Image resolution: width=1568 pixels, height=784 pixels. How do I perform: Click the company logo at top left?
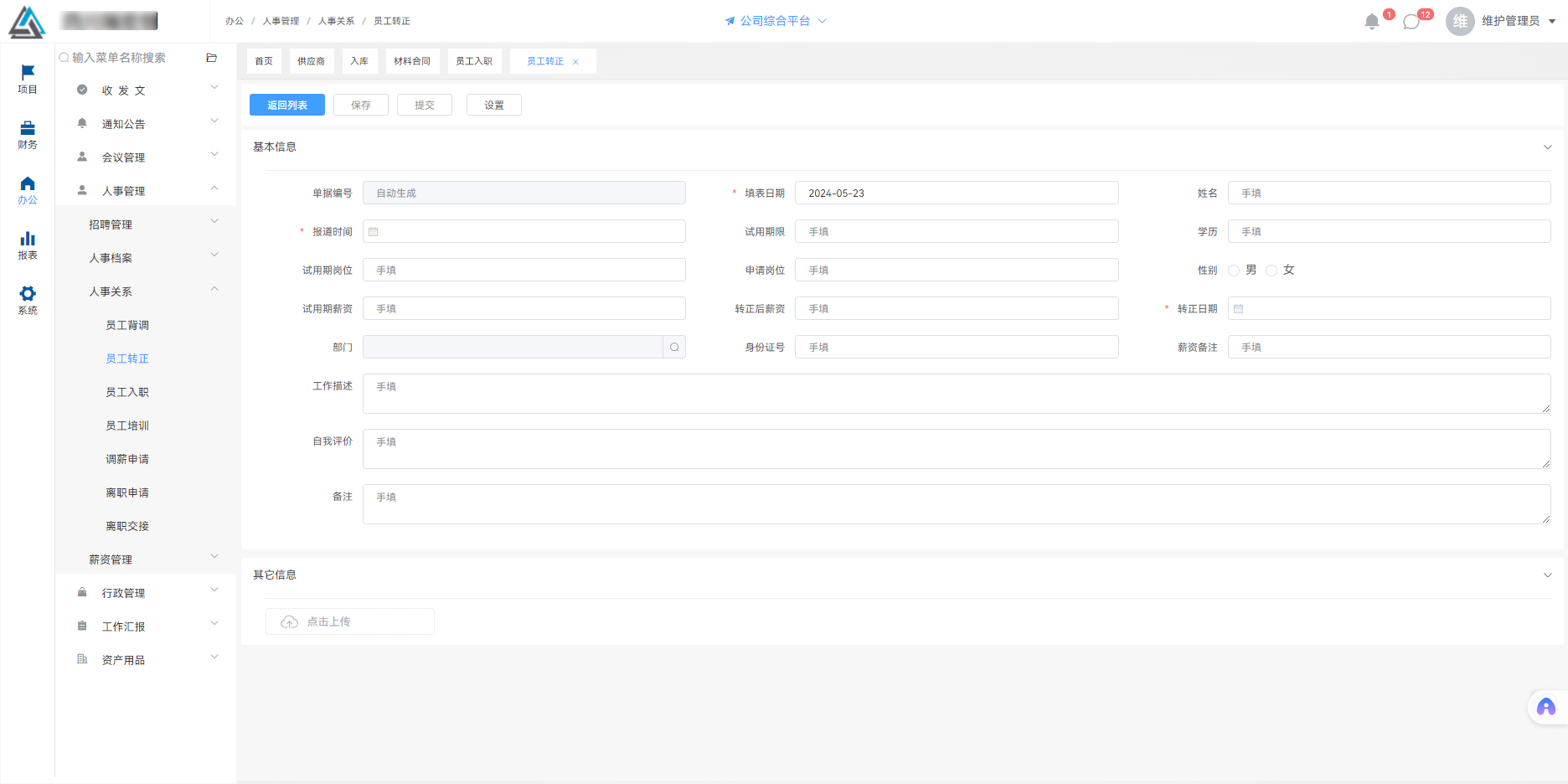point(27,22)
